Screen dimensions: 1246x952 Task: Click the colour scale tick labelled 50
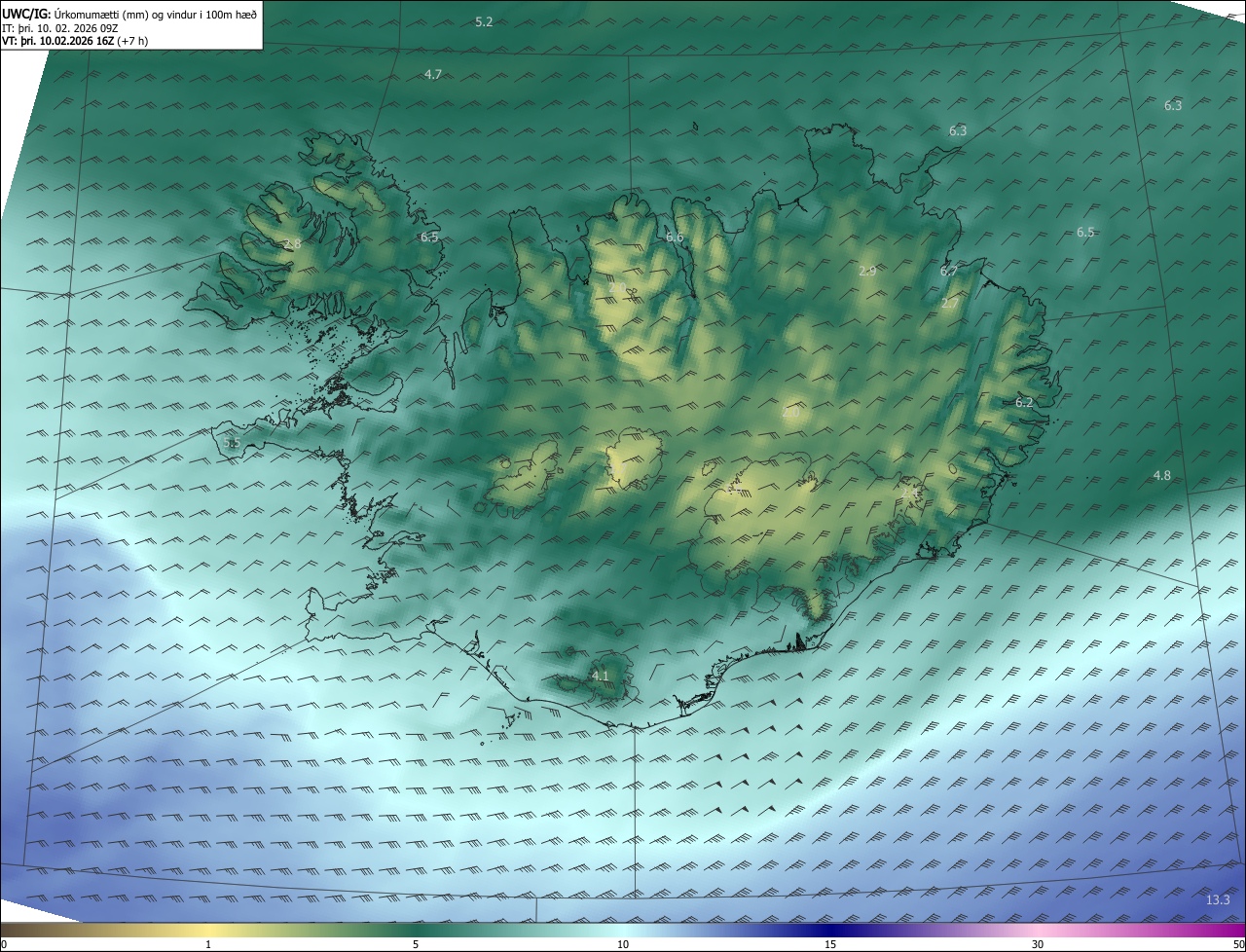[1238, 944]
